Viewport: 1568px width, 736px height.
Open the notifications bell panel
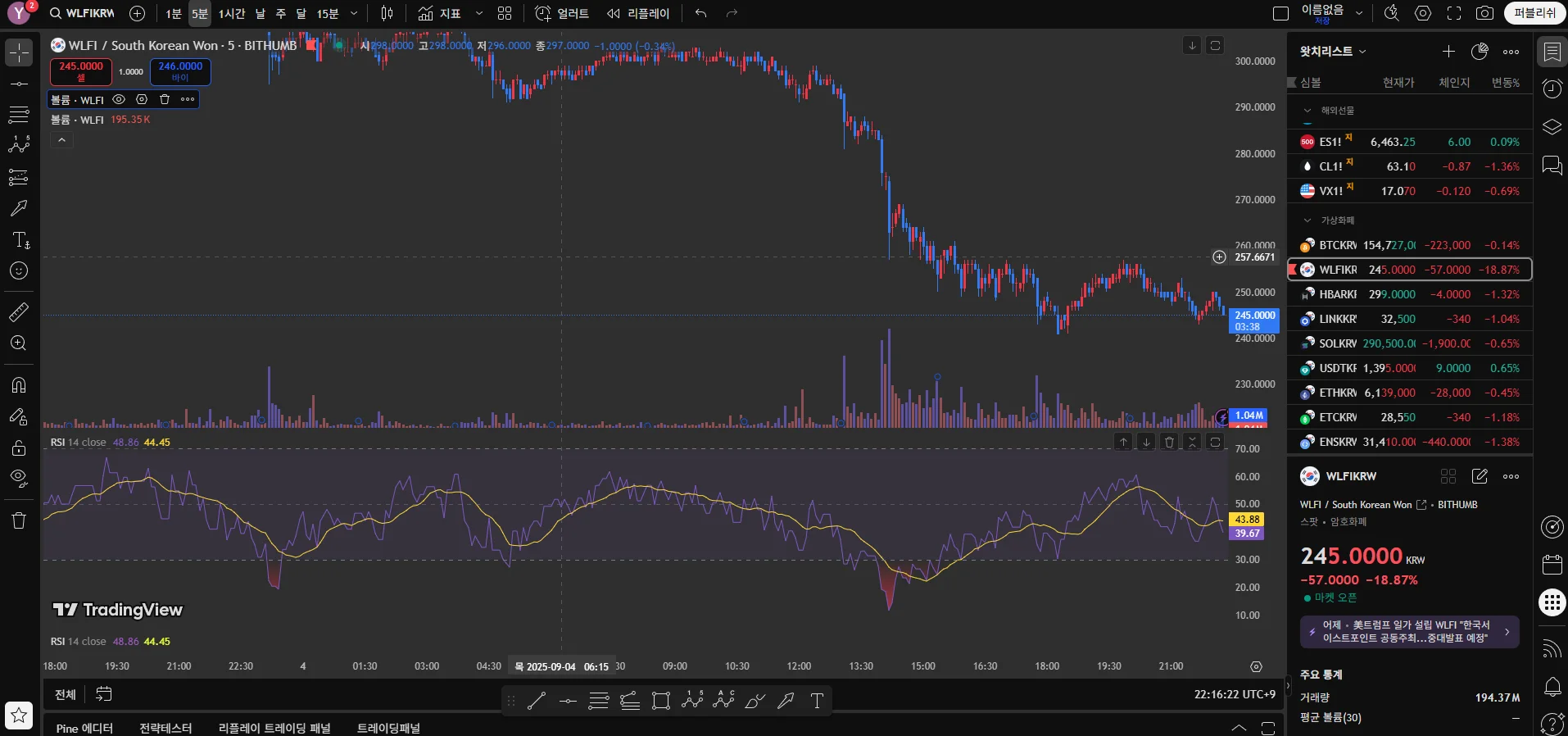(x=1552, y=687)
